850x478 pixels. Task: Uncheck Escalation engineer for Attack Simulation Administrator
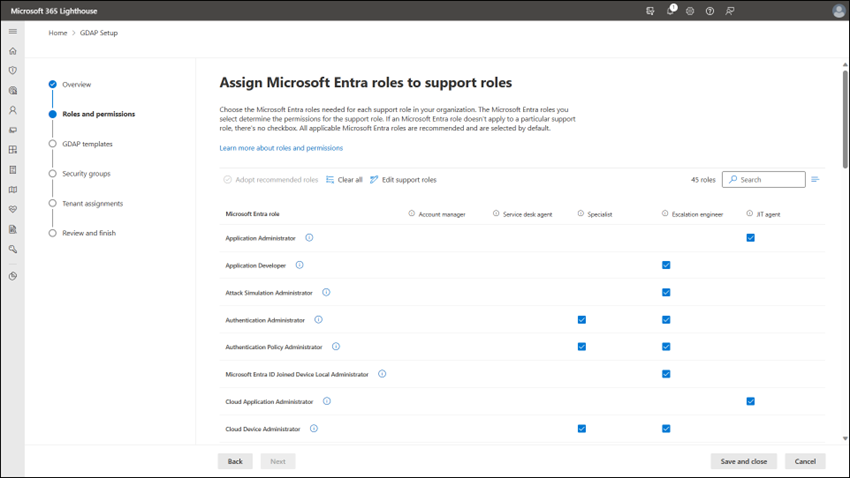point(666,293)
